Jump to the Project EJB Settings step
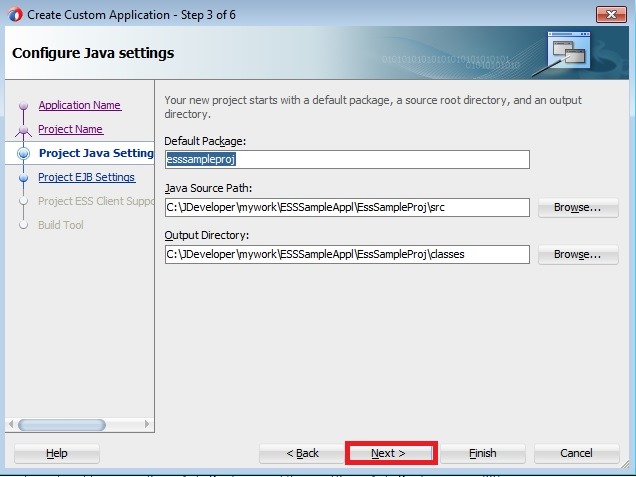 coord(86,177)
